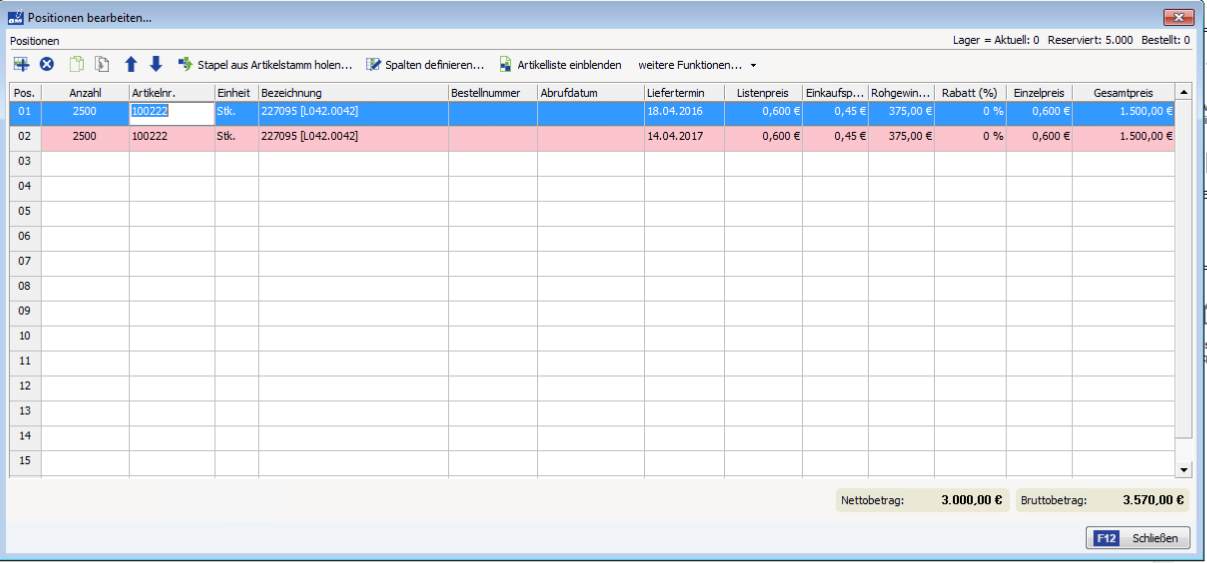Click the copy position icon
1207x563 pixels.
click(x=76, y=64)
